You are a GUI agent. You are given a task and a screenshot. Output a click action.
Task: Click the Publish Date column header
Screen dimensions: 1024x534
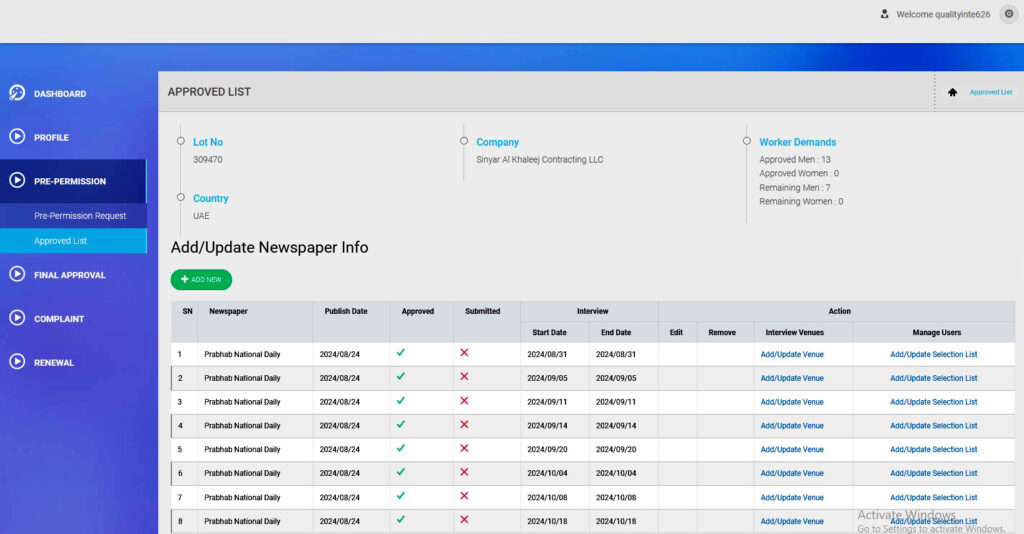(x=345, y=311)
